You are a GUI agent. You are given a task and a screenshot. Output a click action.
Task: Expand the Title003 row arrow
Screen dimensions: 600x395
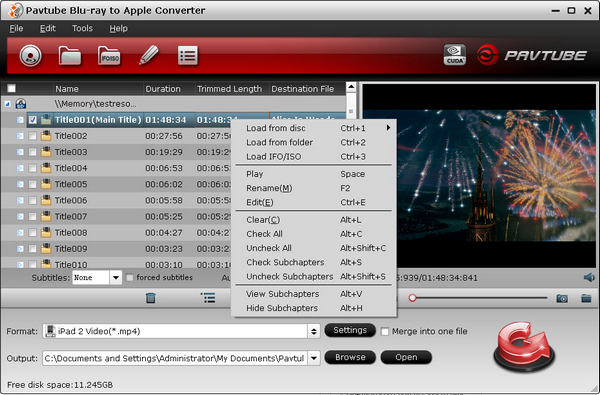click(x=20, y=152)
